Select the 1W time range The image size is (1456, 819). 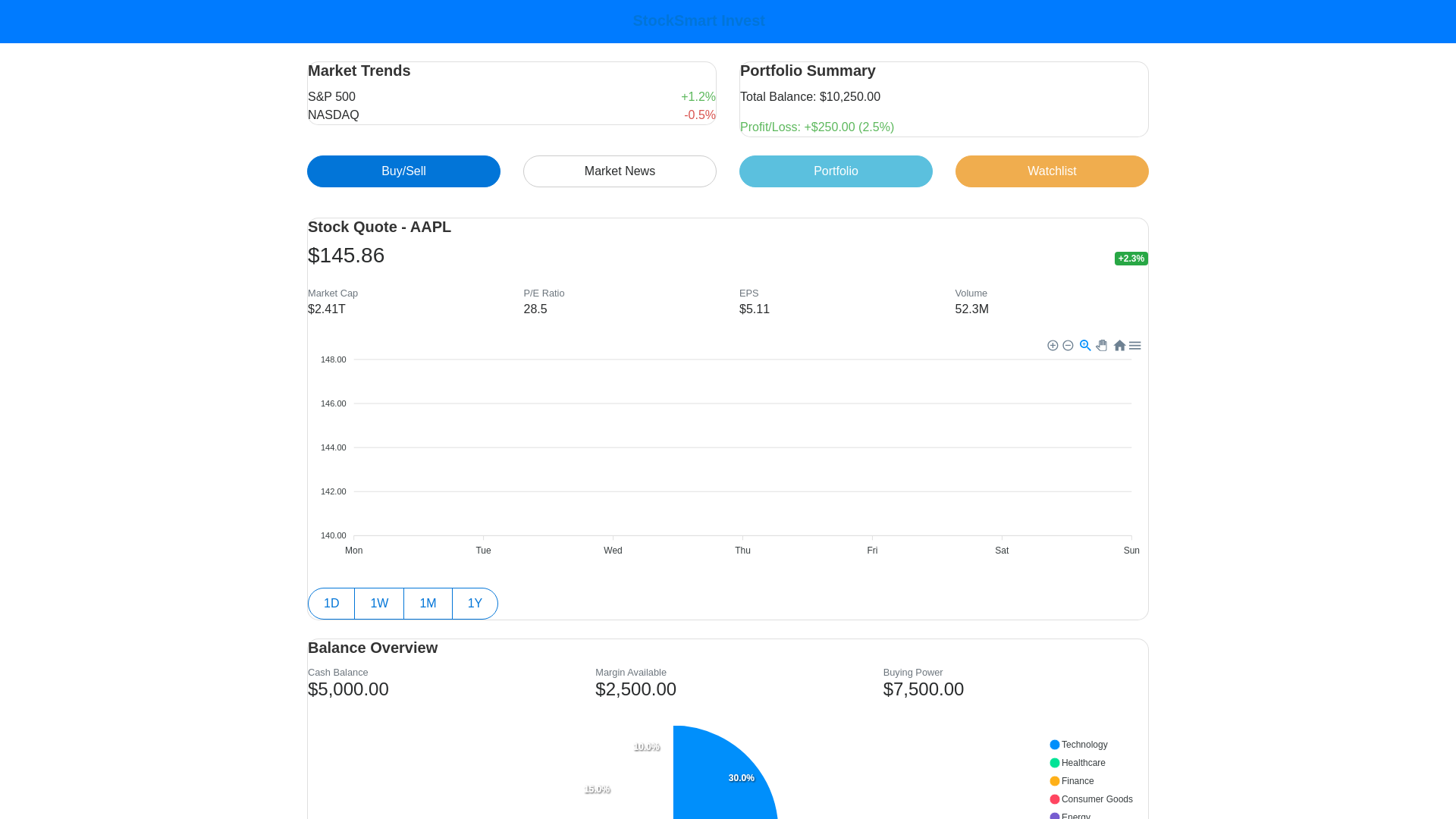(x=379, y=604)
